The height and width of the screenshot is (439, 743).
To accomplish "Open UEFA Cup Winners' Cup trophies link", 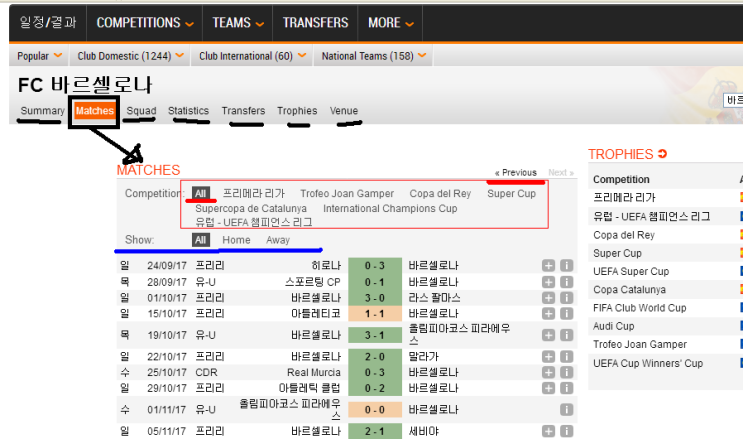I will [648, 363].
